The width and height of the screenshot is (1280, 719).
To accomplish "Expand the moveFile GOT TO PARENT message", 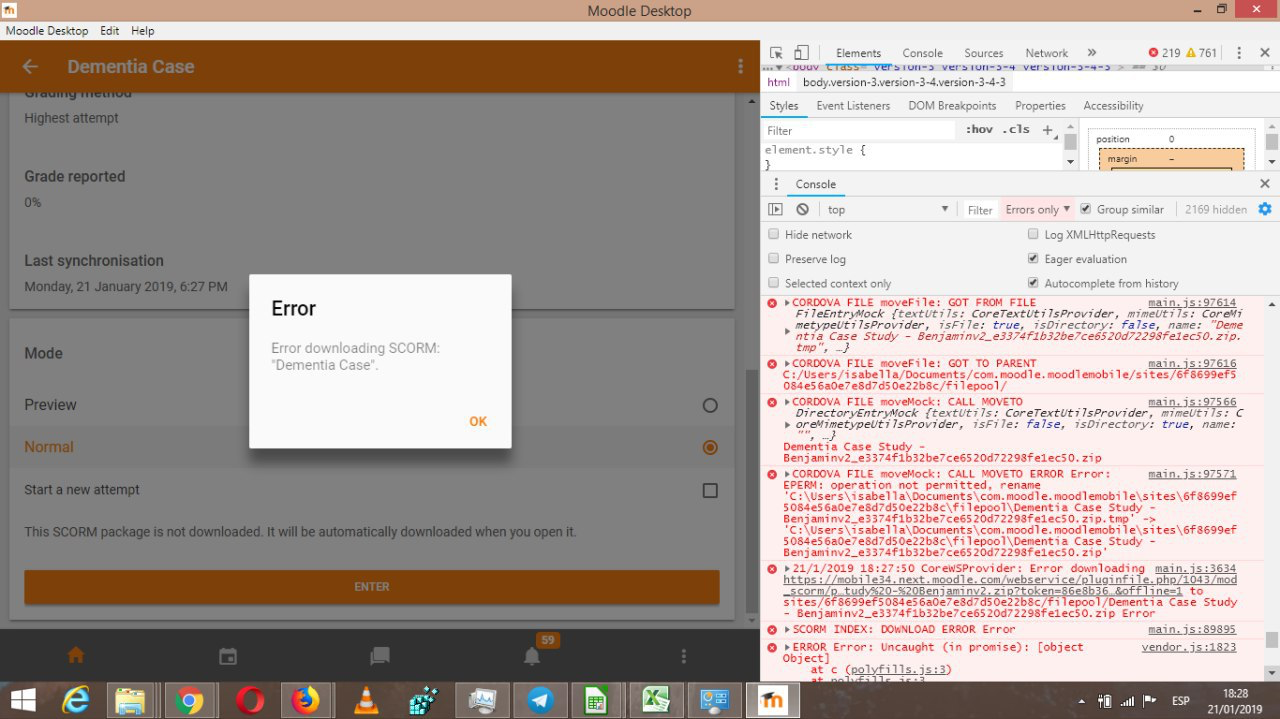I will point(788,364).
